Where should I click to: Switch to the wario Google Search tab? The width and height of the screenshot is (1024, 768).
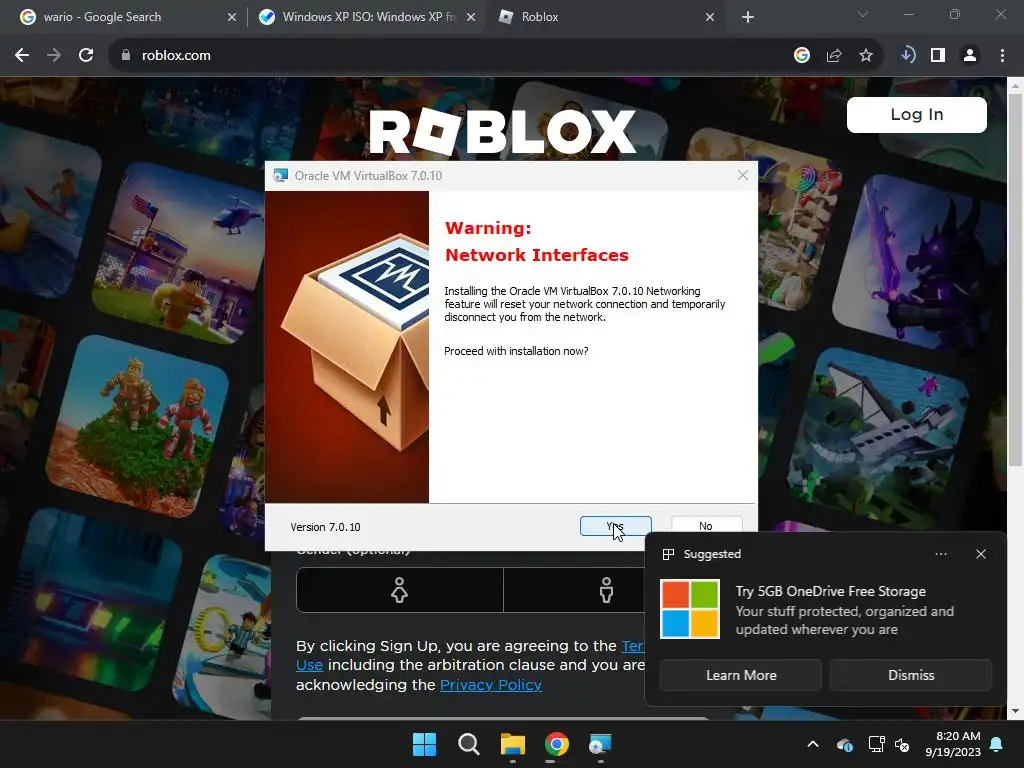124,17
